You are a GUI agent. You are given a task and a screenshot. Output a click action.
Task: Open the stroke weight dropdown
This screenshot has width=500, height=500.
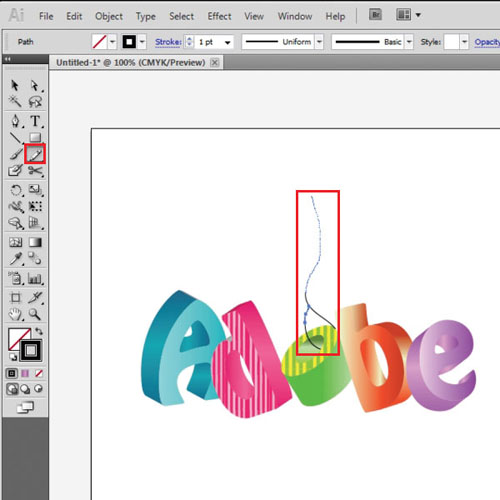[228, 42]
